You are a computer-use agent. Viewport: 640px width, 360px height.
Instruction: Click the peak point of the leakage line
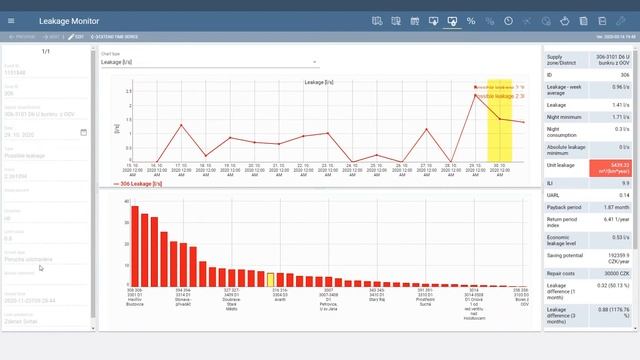(x=475, y=96)
